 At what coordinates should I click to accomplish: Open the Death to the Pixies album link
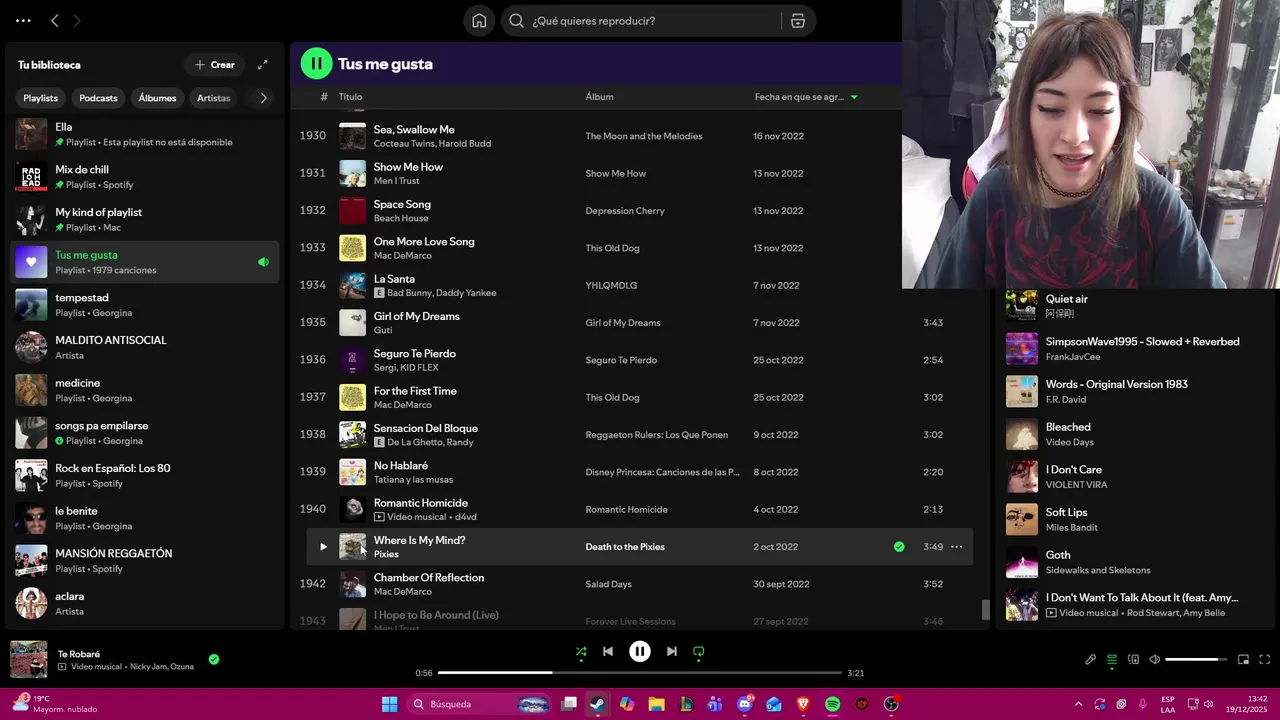point(625,547)
